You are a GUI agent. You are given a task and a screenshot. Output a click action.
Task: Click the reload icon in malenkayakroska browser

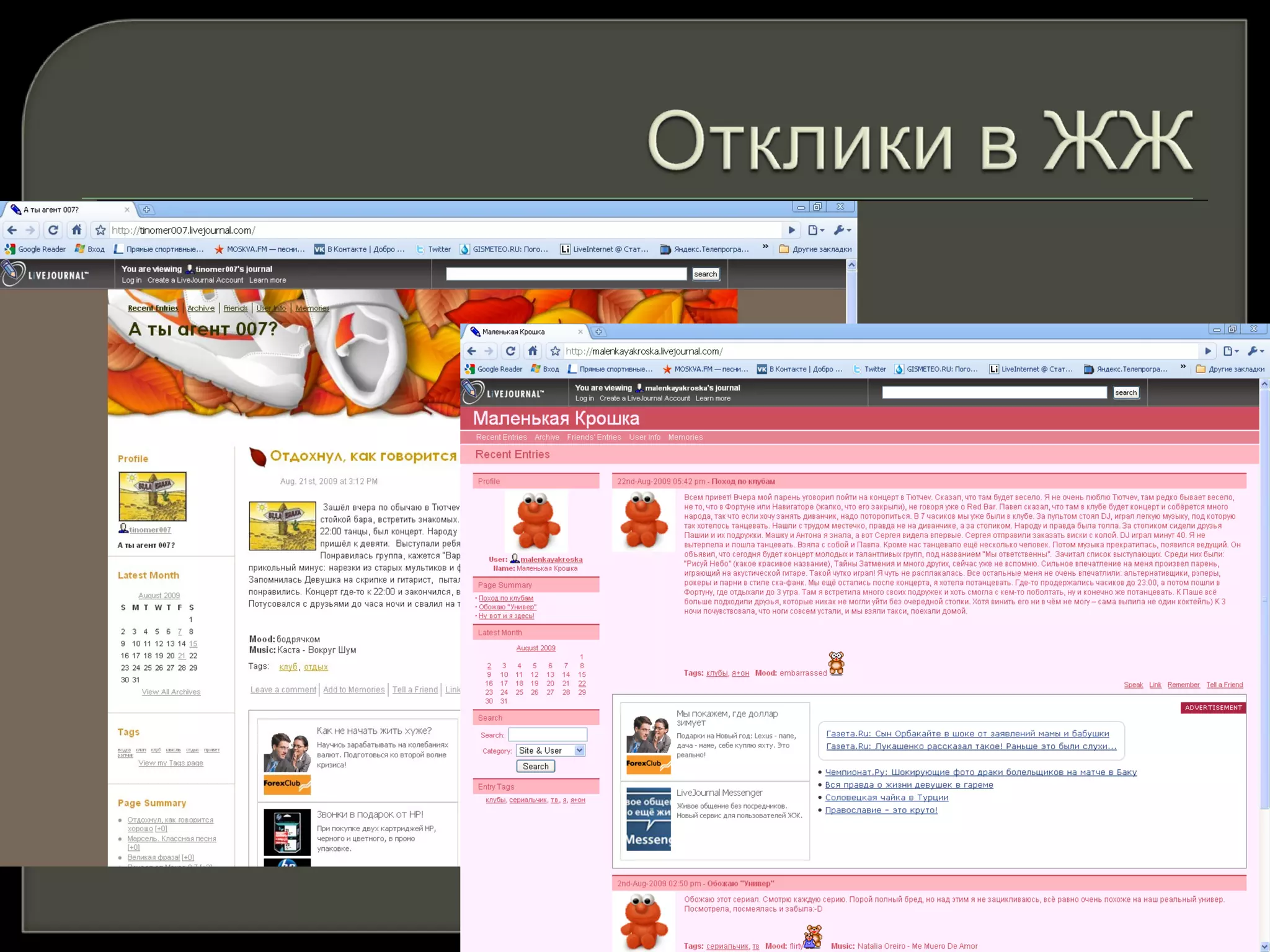pyautogui.click(x=510, y=351)
